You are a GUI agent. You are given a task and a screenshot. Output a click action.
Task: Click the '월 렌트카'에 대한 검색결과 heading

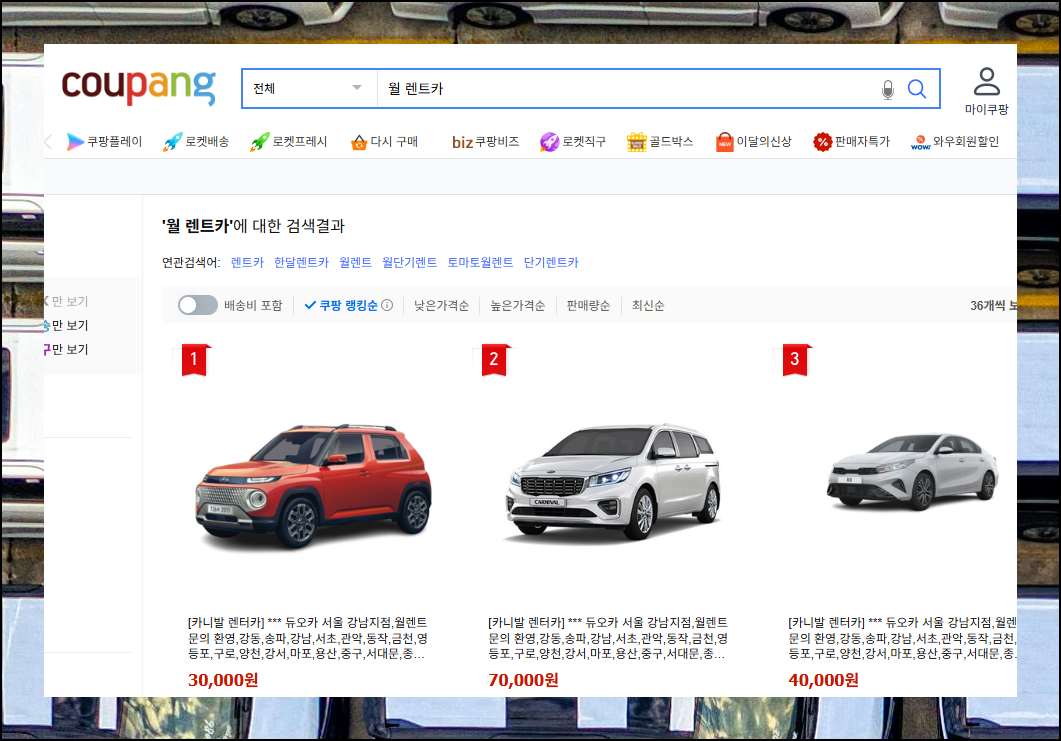(253, 226)
